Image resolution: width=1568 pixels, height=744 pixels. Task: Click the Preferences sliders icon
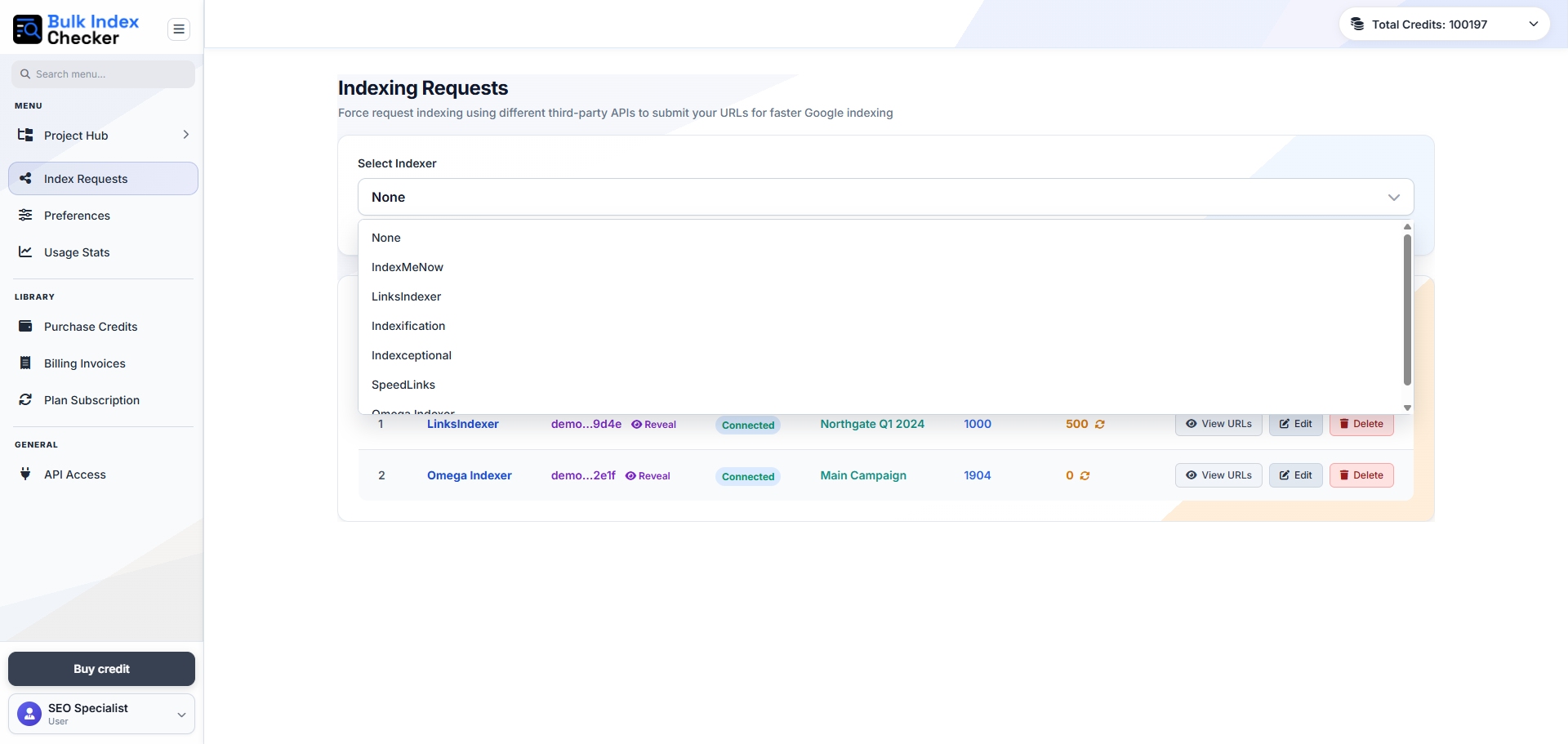click(25, 215)
